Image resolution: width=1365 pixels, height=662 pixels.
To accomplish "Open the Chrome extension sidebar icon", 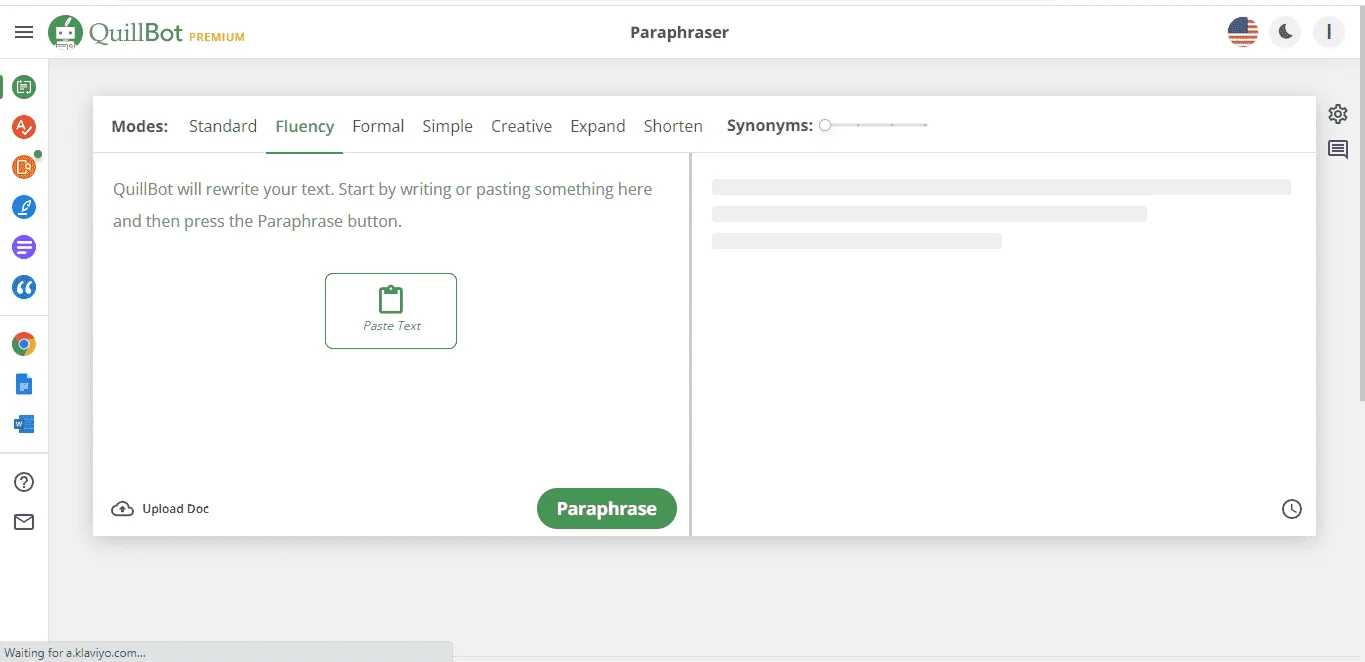I will tap(24, 345).
